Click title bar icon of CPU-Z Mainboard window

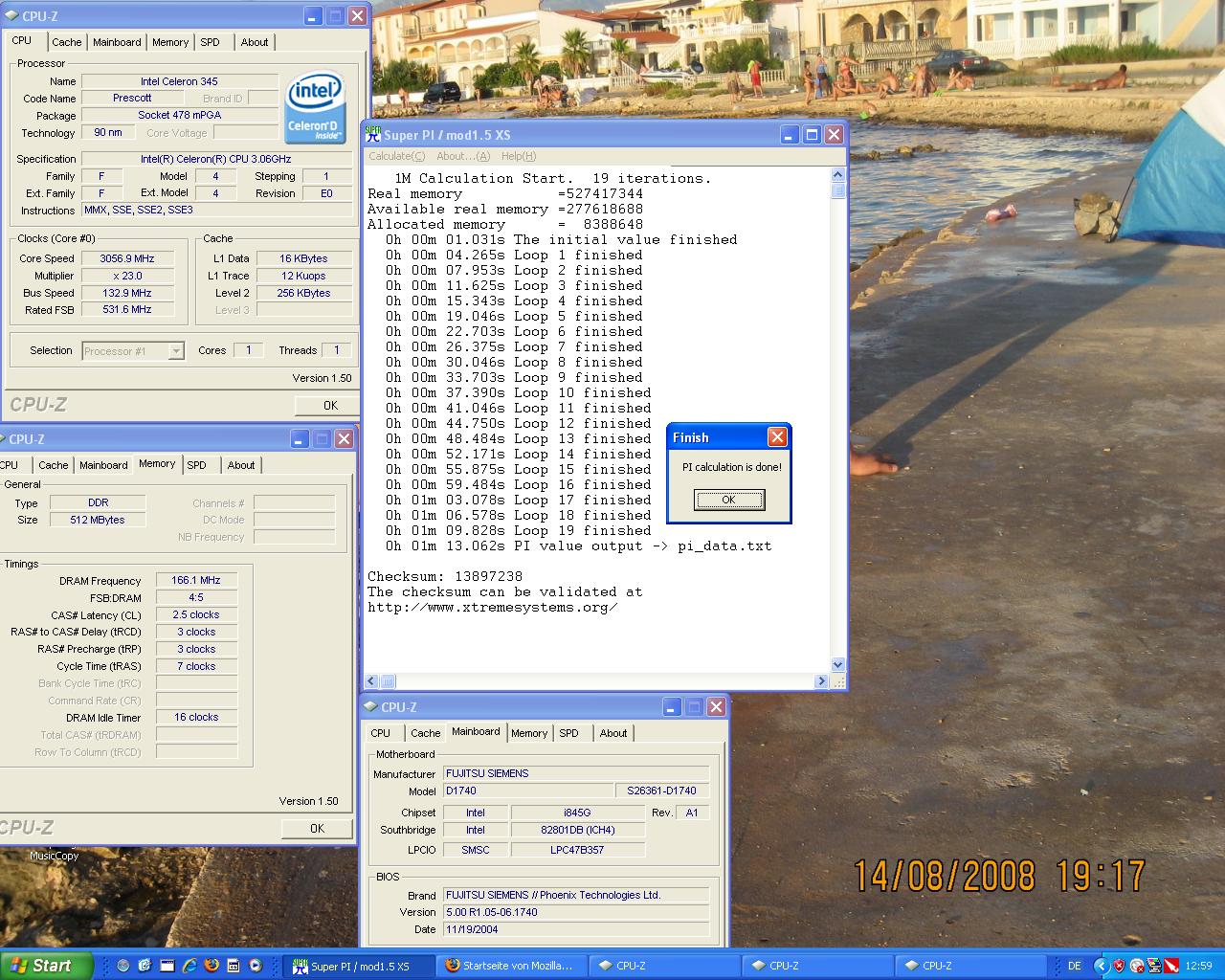coord(370,707)
